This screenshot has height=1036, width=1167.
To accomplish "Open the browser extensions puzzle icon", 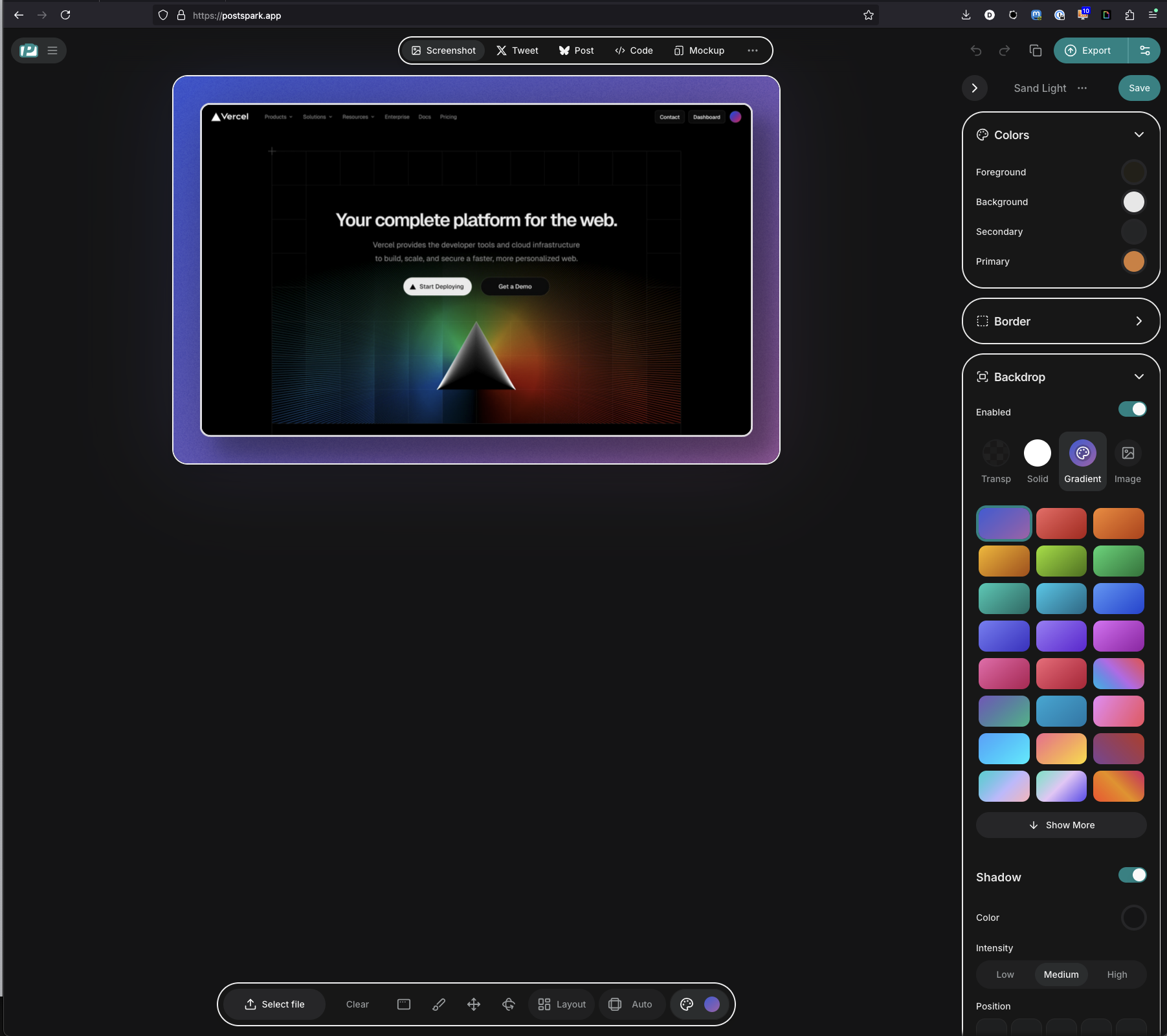I will (1129, 15).
